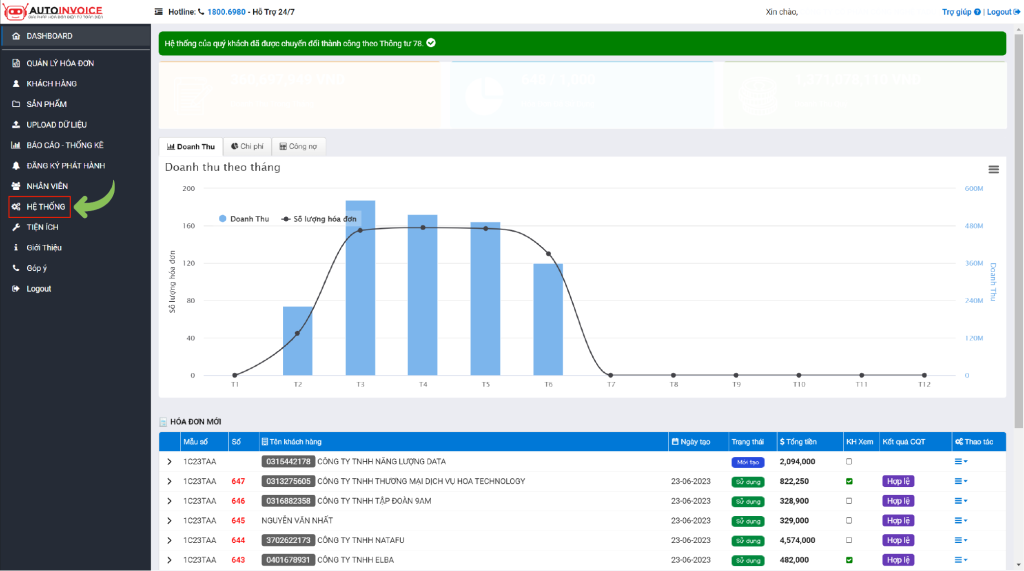Switch to the Công nợ tab
Viewport: 1024px width, 571px height.
[298, 146]
